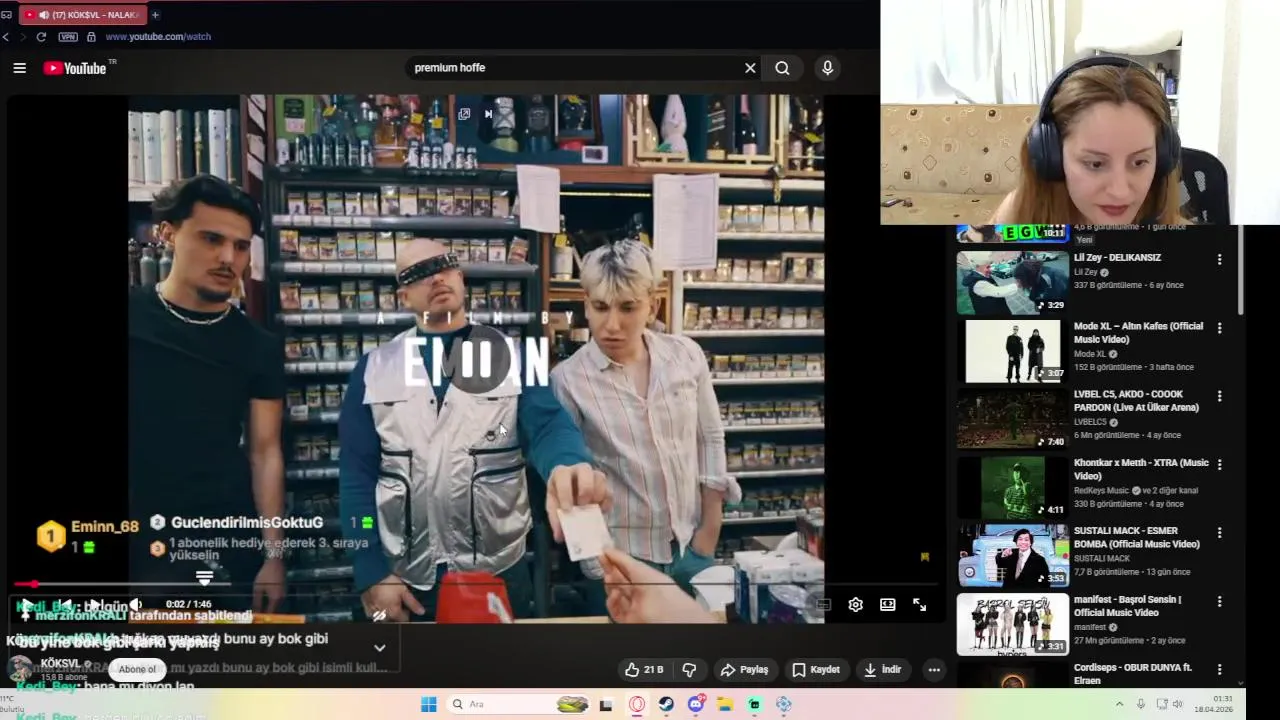Viewport: 1280px width, 720px height.
Task: Open Khontkar x Metth - XTRA video
Action: 1141,469
